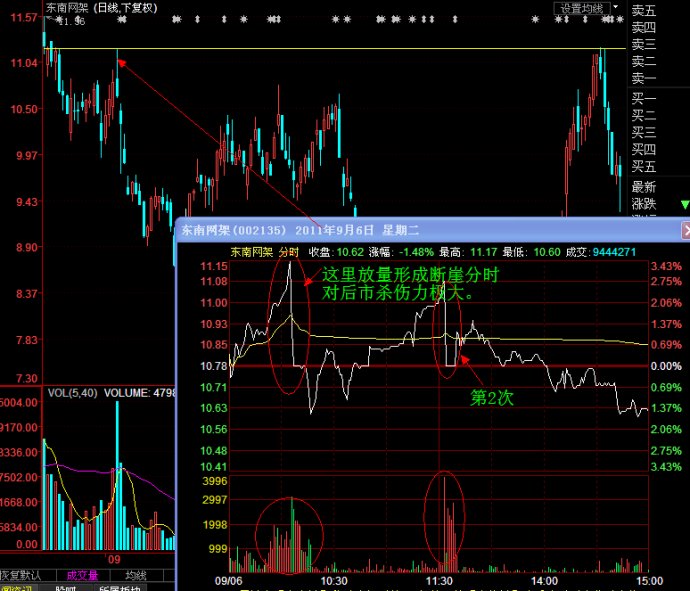
Task: Click the 涨跌 change label
Action: 644,204
